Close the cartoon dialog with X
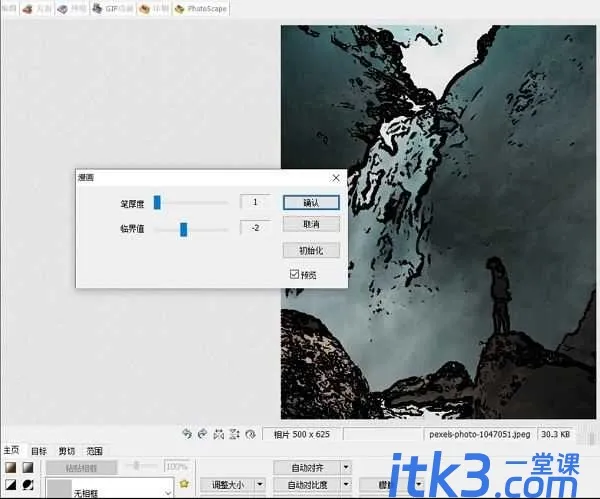This screenshot has height=499, width=600. tap(336, 178)
